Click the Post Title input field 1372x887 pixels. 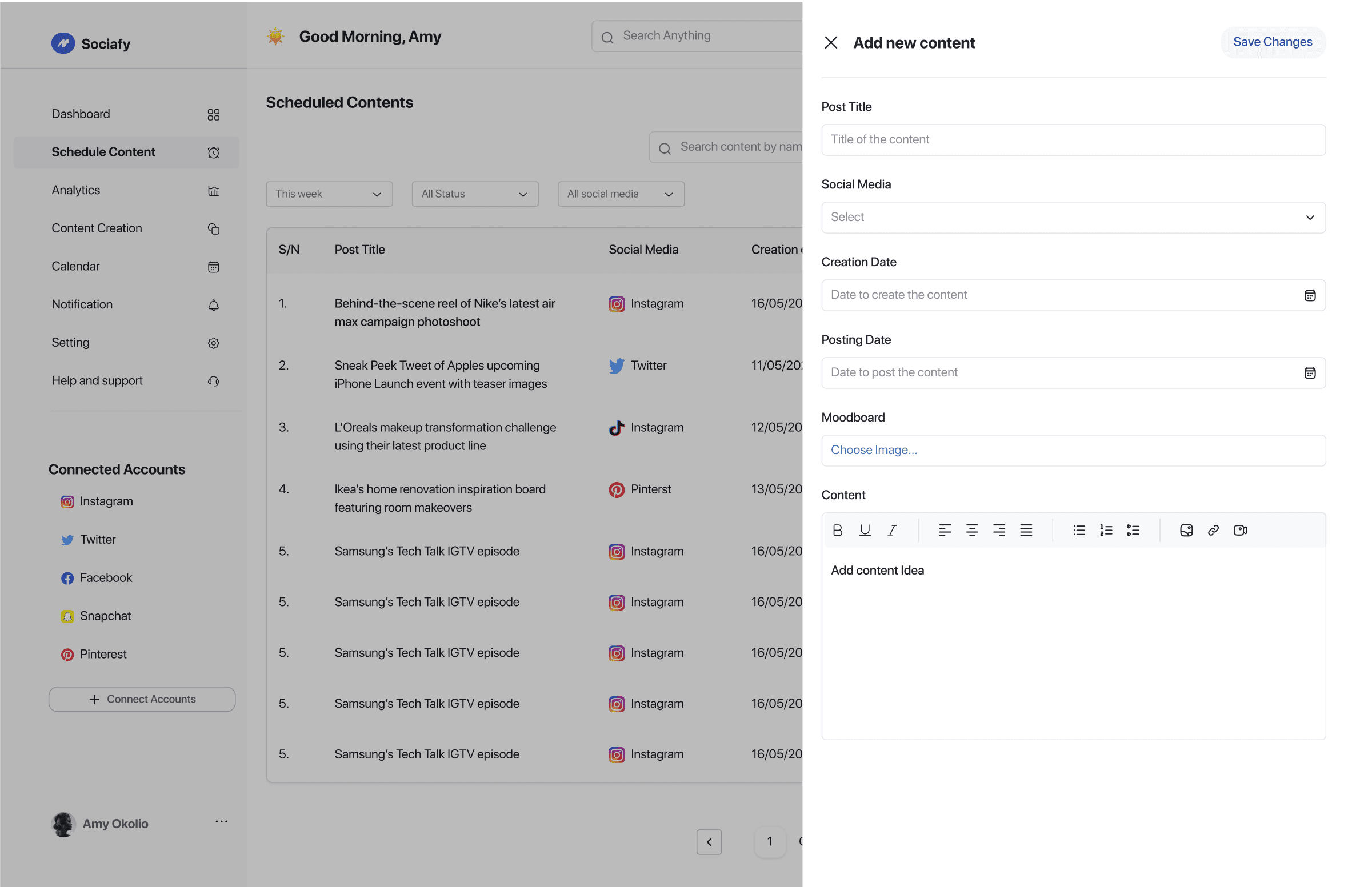pos(1073,139)
